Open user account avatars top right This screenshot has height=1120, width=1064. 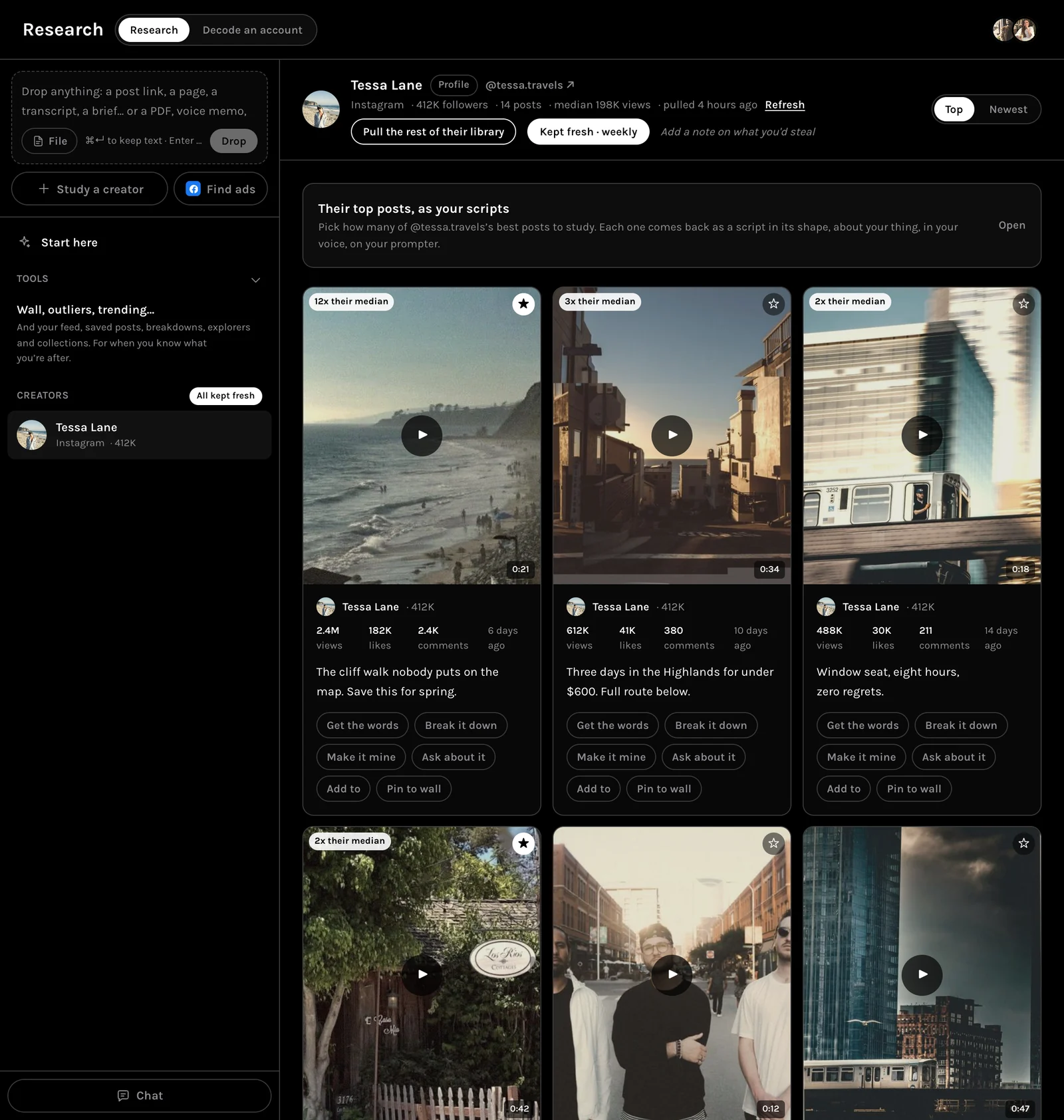point(1014,30)
